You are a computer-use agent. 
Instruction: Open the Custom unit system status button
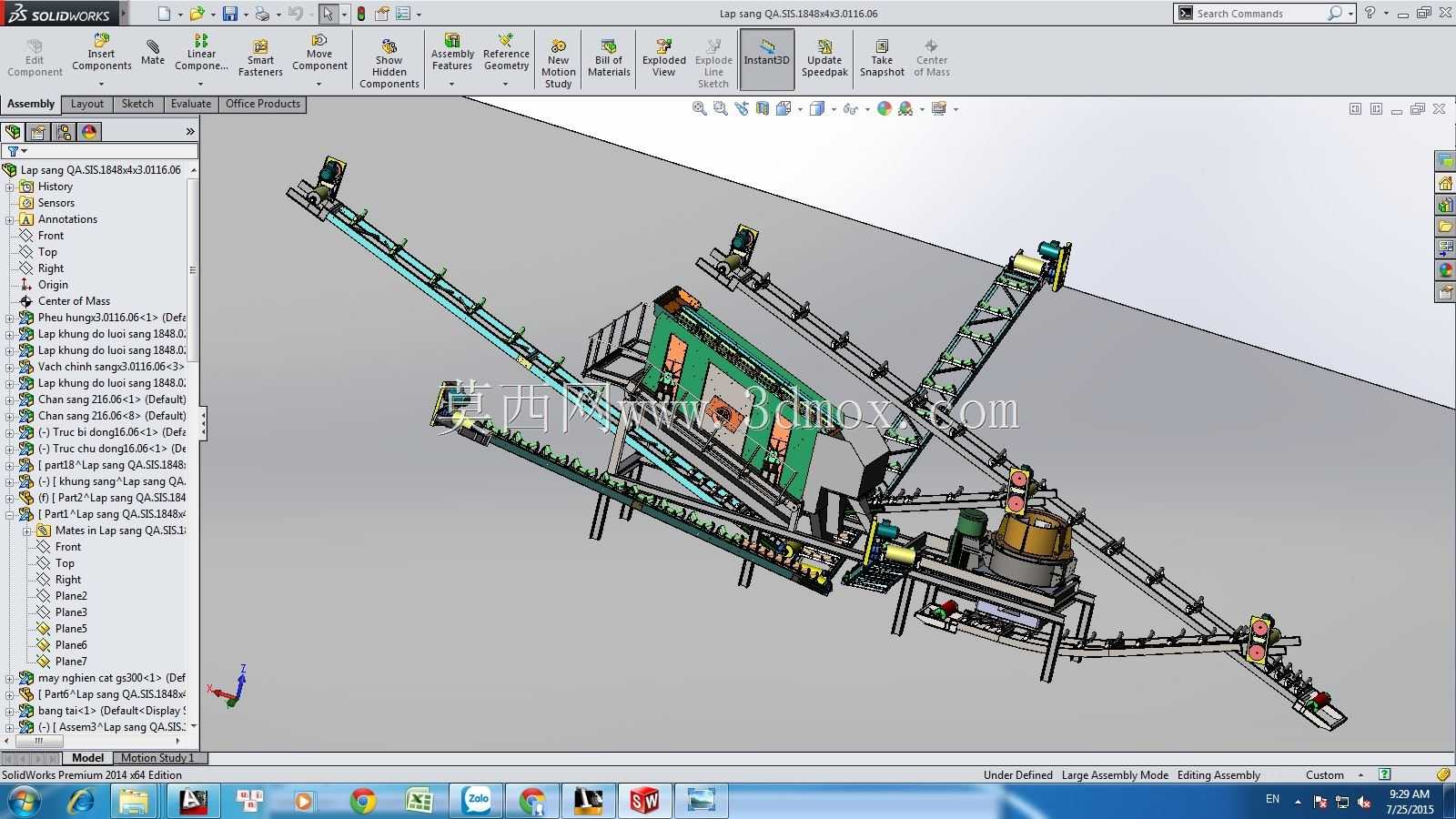tap(1334, 775)
